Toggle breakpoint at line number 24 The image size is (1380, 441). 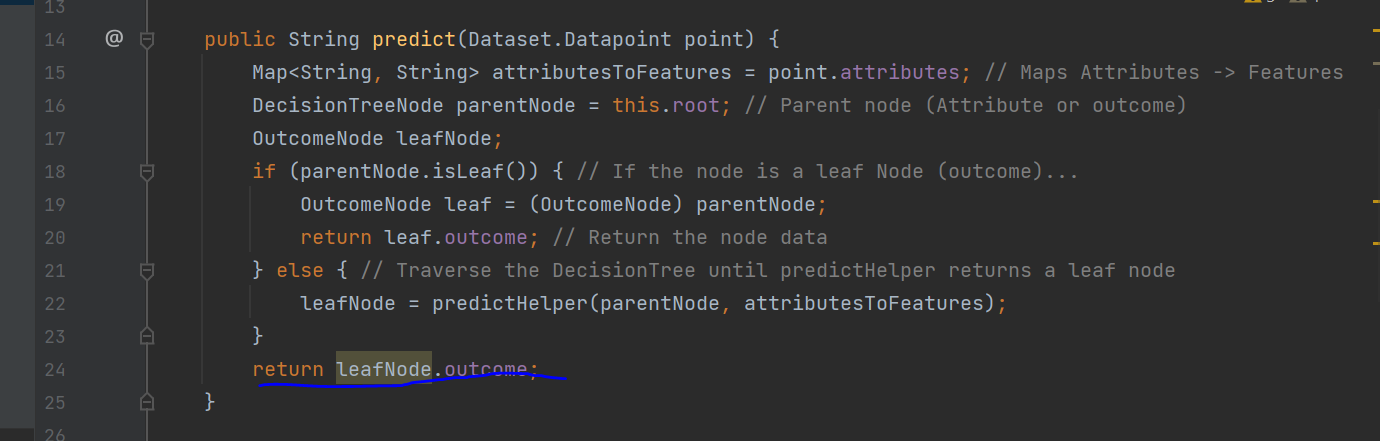coord(55,370)
